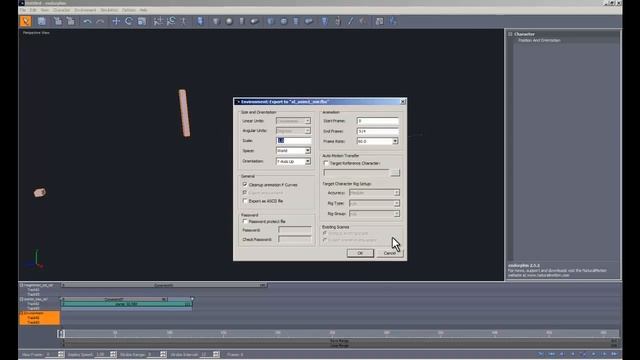The width and height of the screenshot is (640, 360).
Task: Open the Character menu
Action: coord(62,10)
